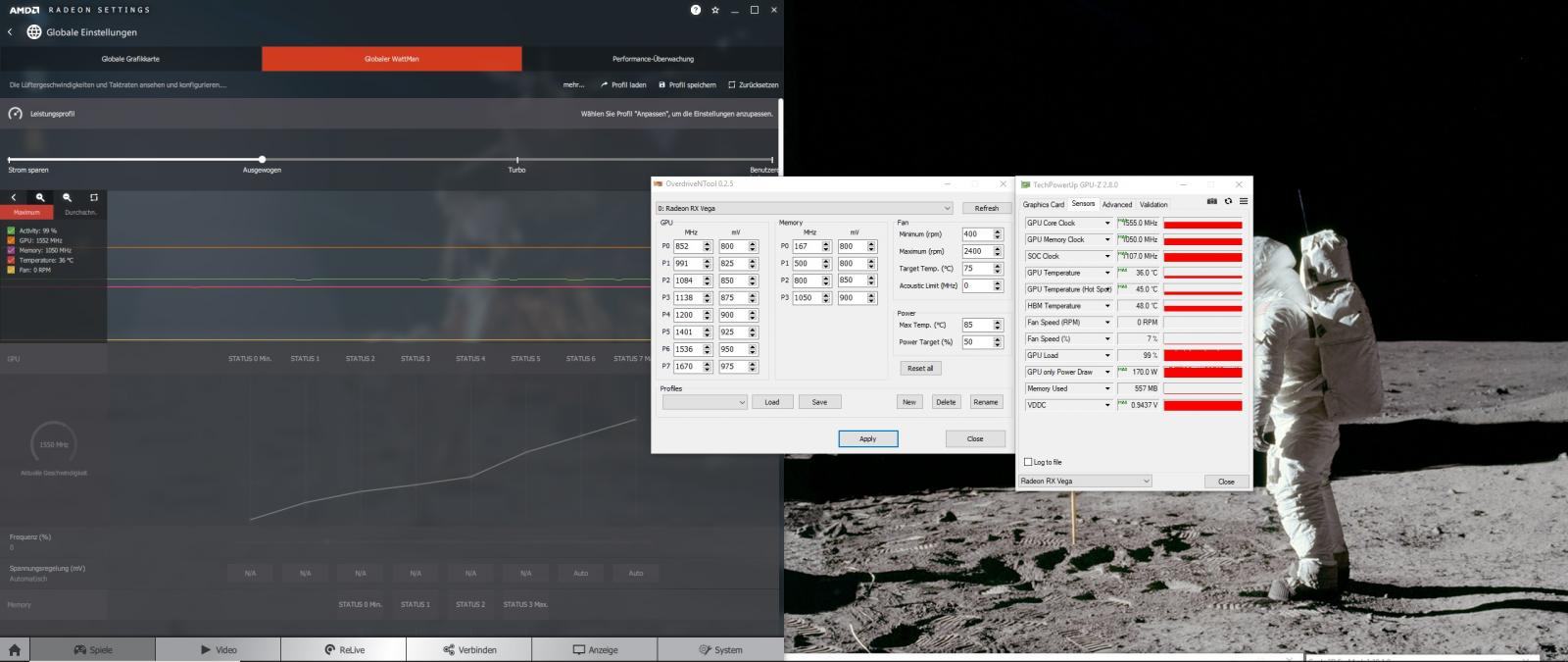Screen dimensions: 1568x662
Task: Select the Durchschn. graph mode
Action: pyautogui.click(x=80, y=212)
